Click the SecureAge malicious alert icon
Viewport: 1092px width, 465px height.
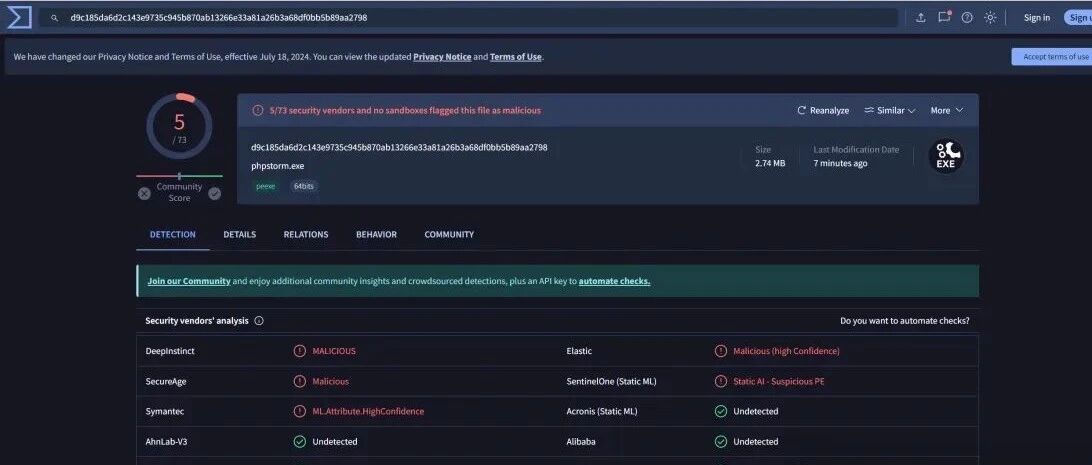tap(299, 381)
